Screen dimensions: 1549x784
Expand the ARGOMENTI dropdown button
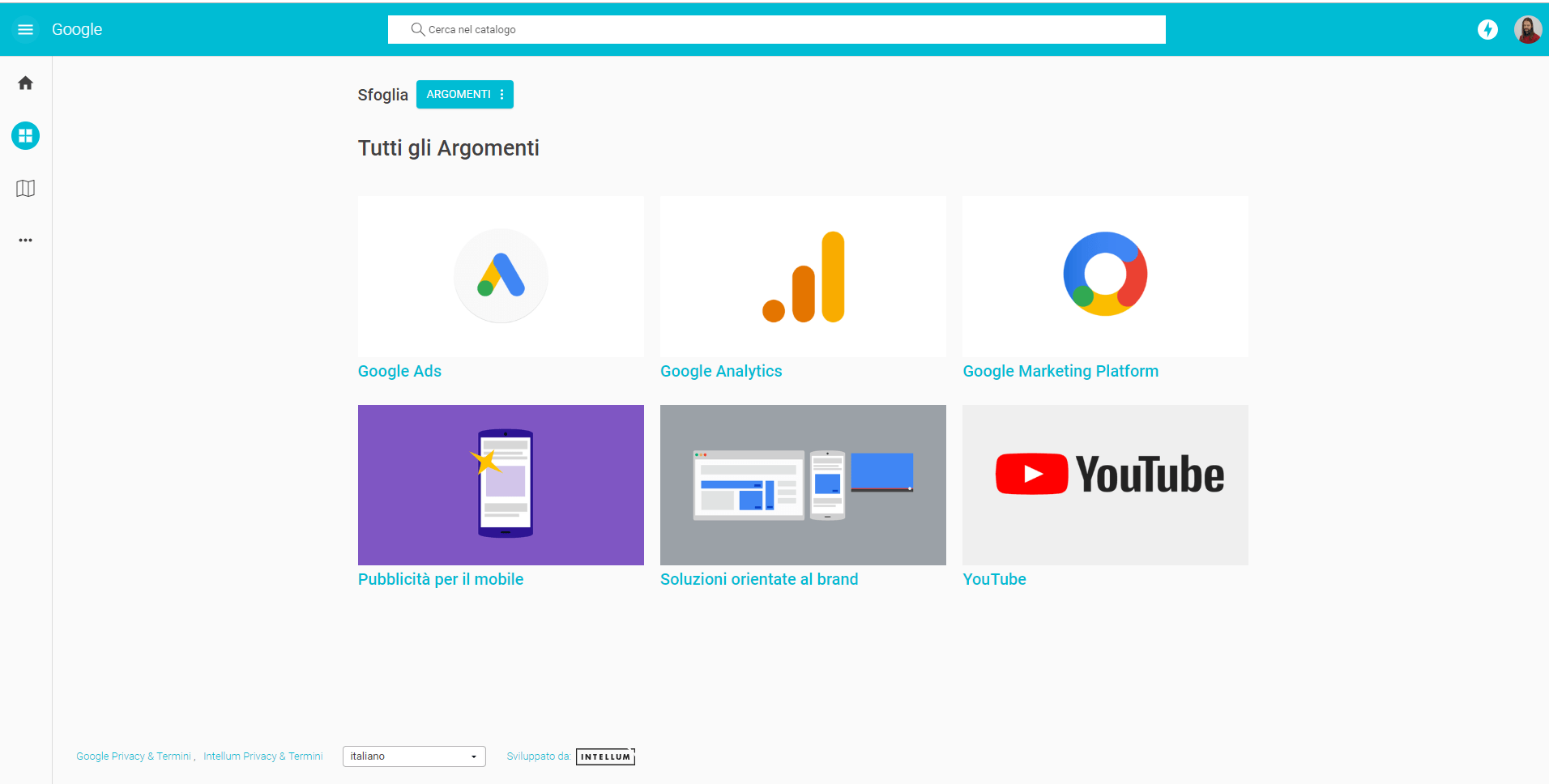464,95
